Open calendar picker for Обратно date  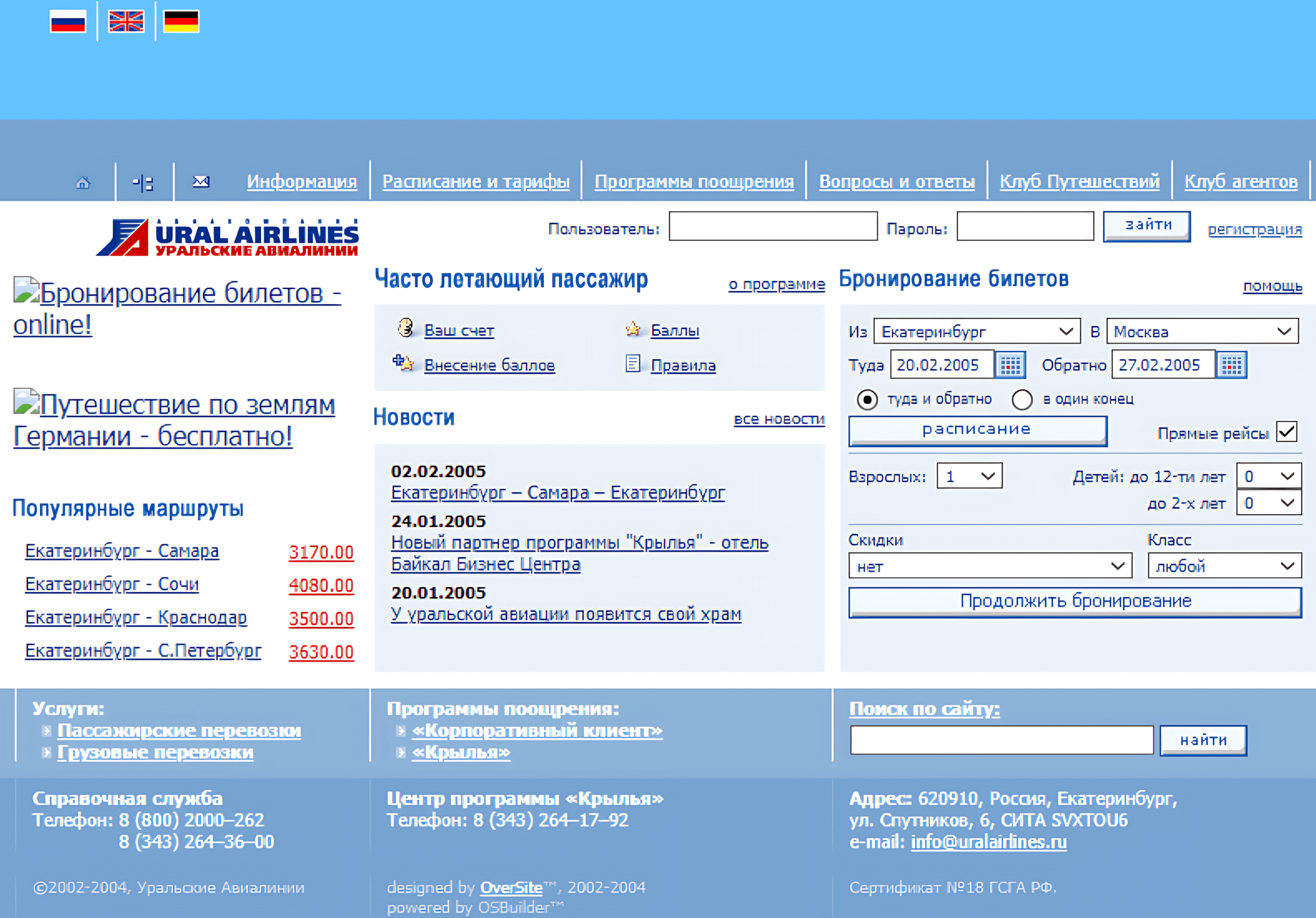(1231, 364)
